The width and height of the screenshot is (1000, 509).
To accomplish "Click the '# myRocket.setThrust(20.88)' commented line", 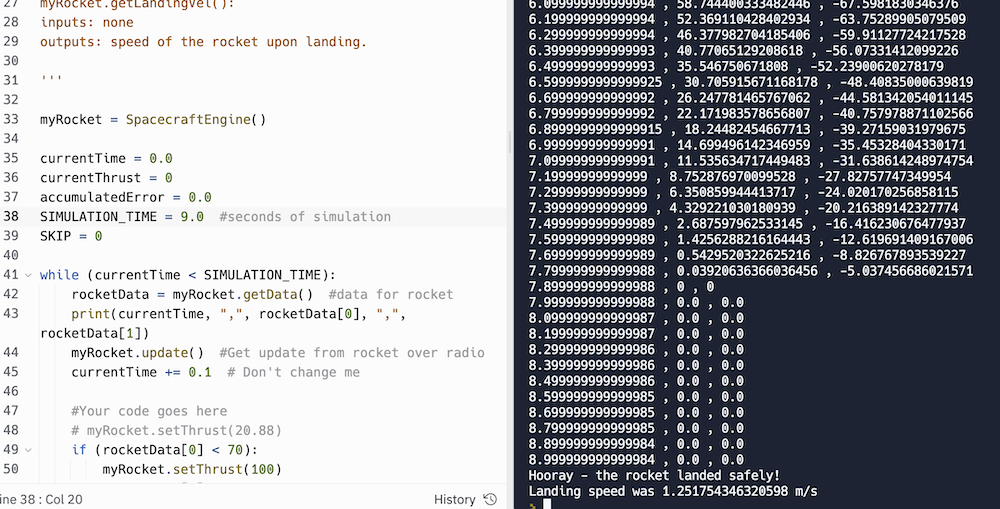I will point(176,430).
